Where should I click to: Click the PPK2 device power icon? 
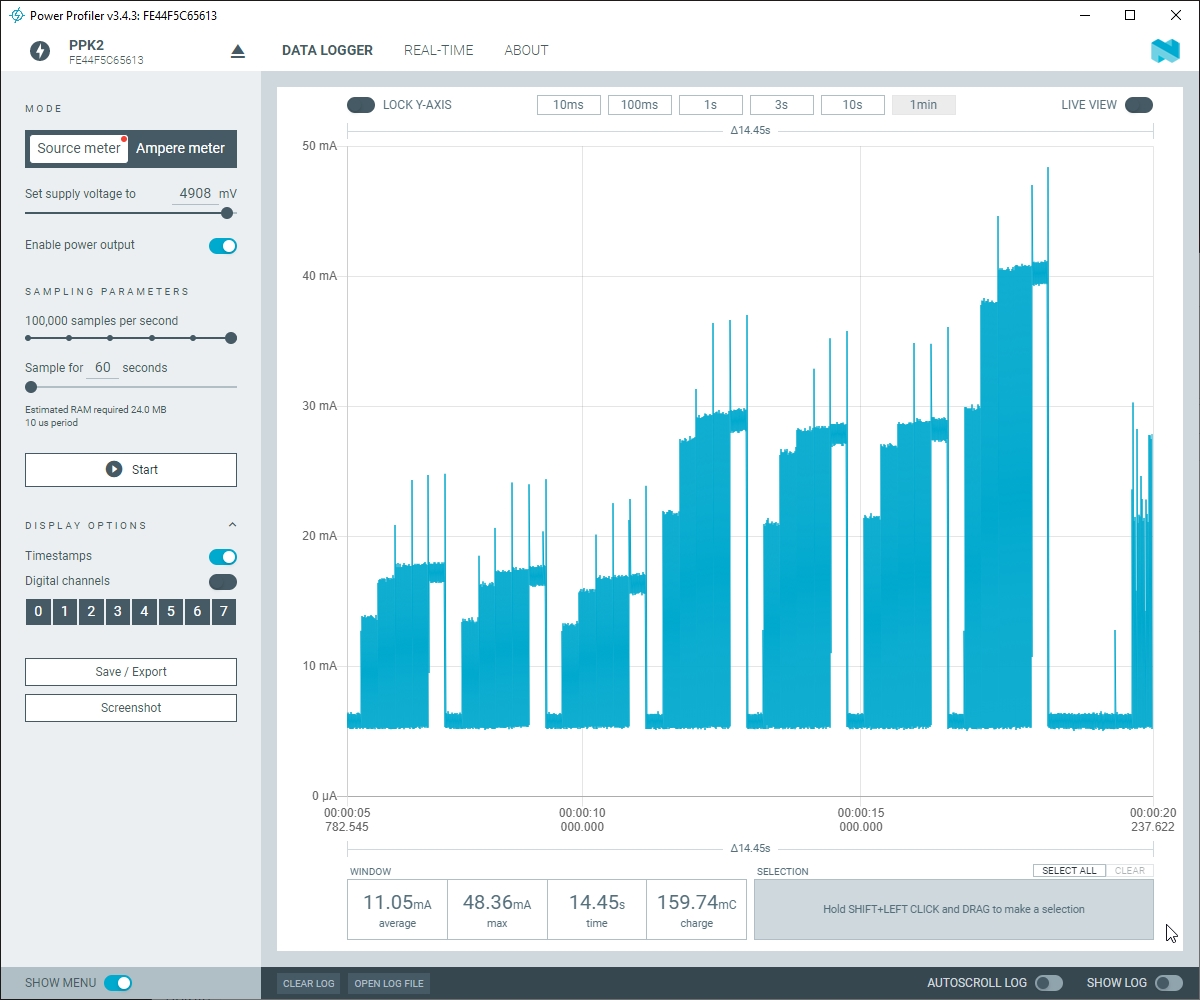point(40,51)
